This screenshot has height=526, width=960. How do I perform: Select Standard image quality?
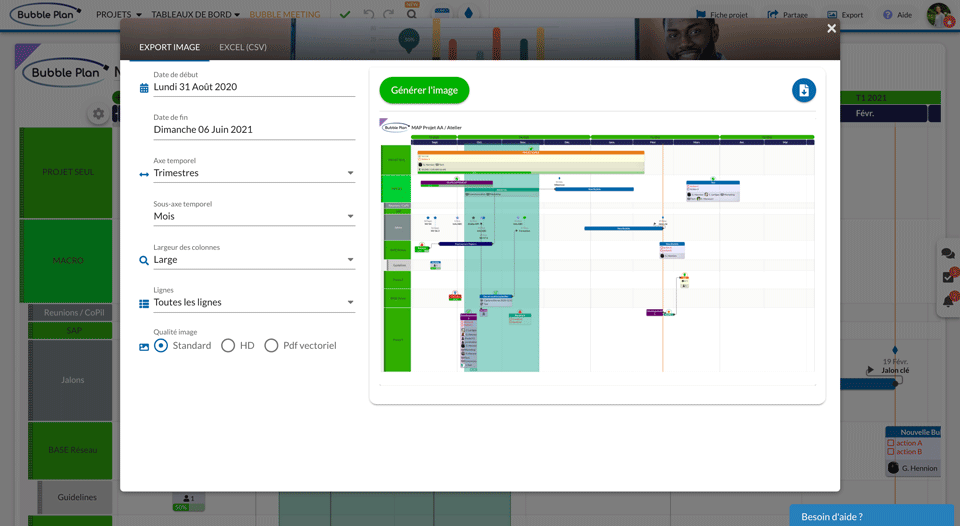click(x=161, y=346)
